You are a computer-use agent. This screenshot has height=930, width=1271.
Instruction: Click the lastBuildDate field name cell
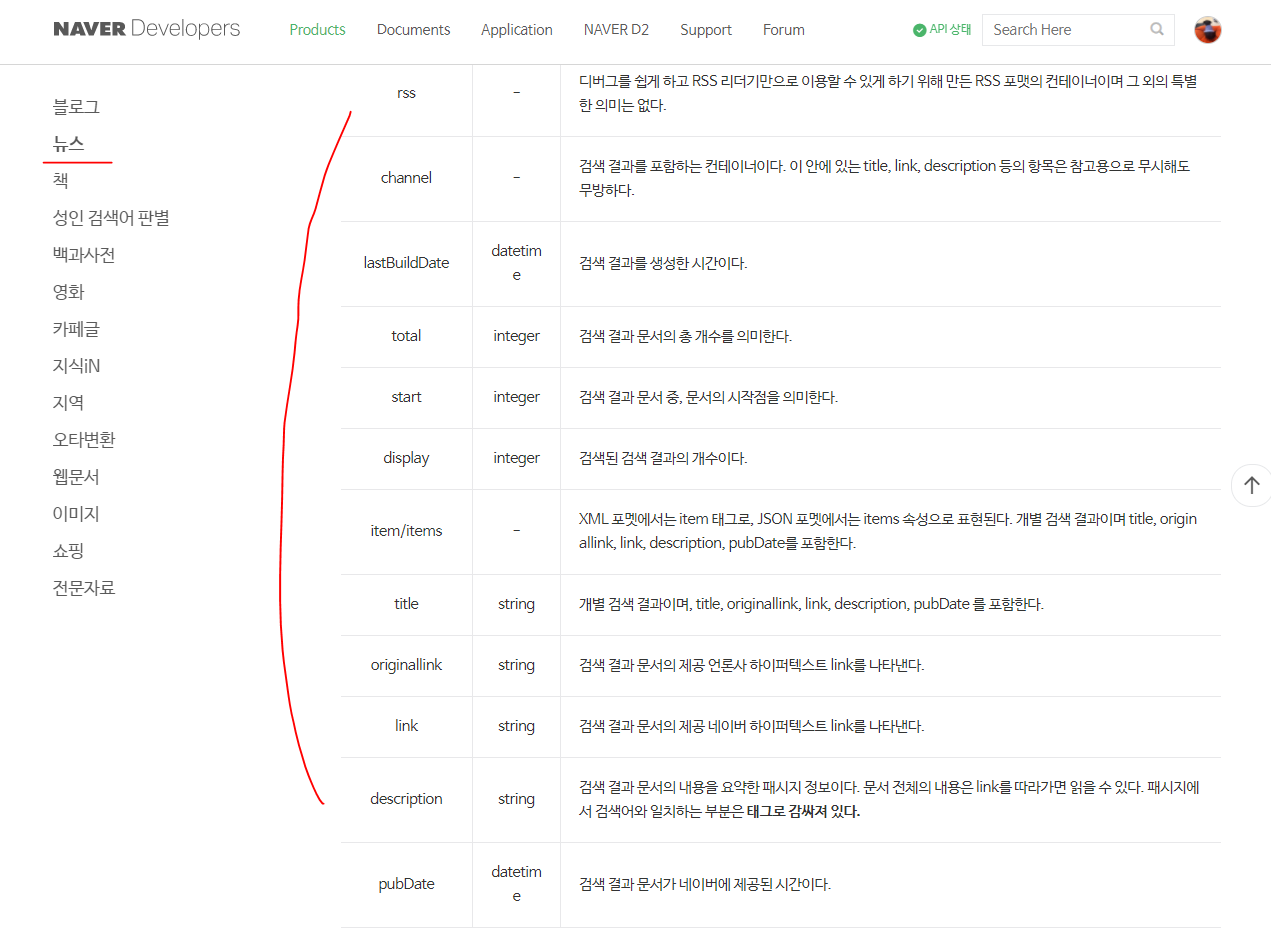click(406, 263)
